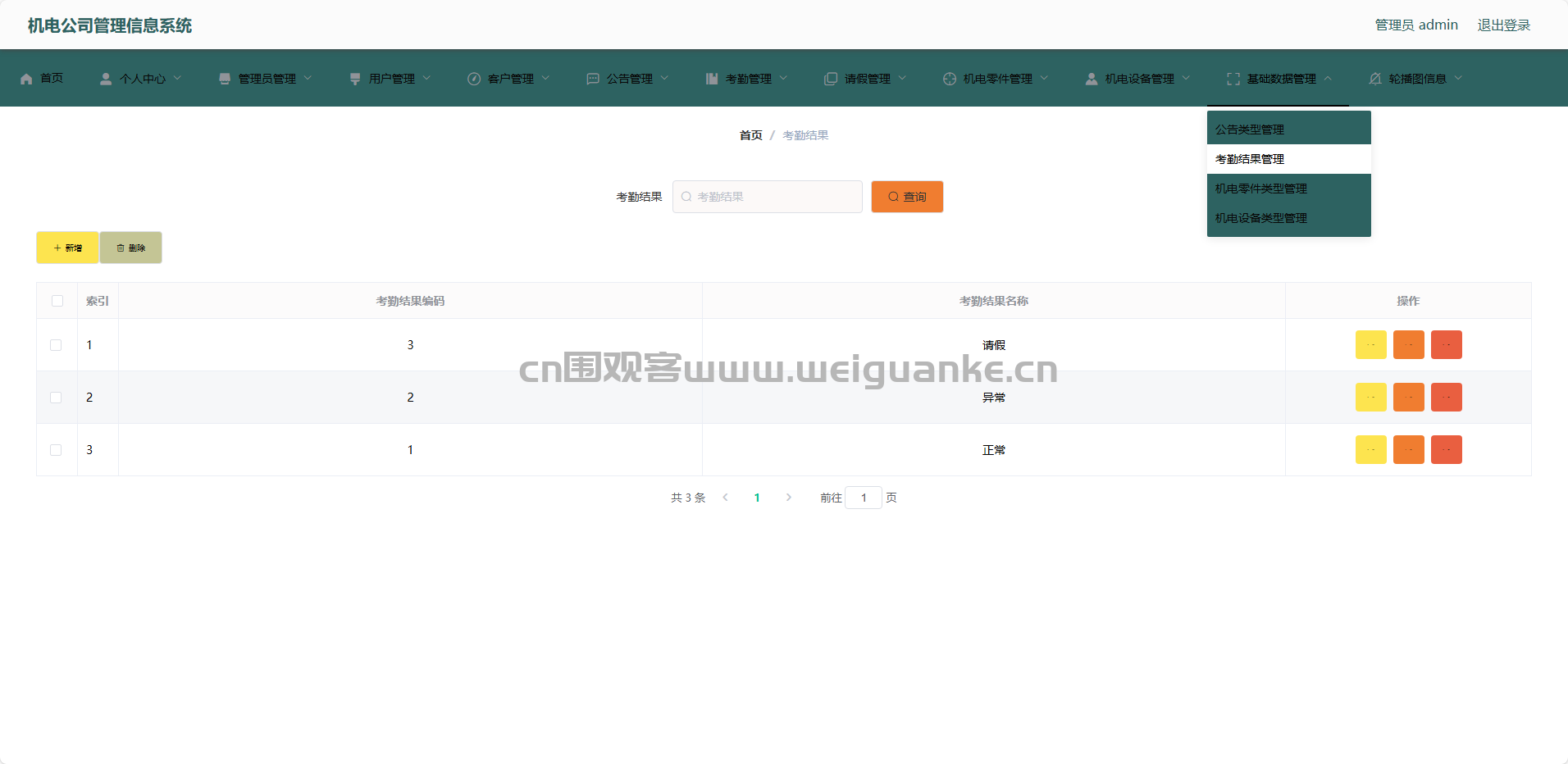Click the copy icon beside 请假管理
Image resolution: width=1568 pixels, height=764 pixels.
click(x=831, y=79)
